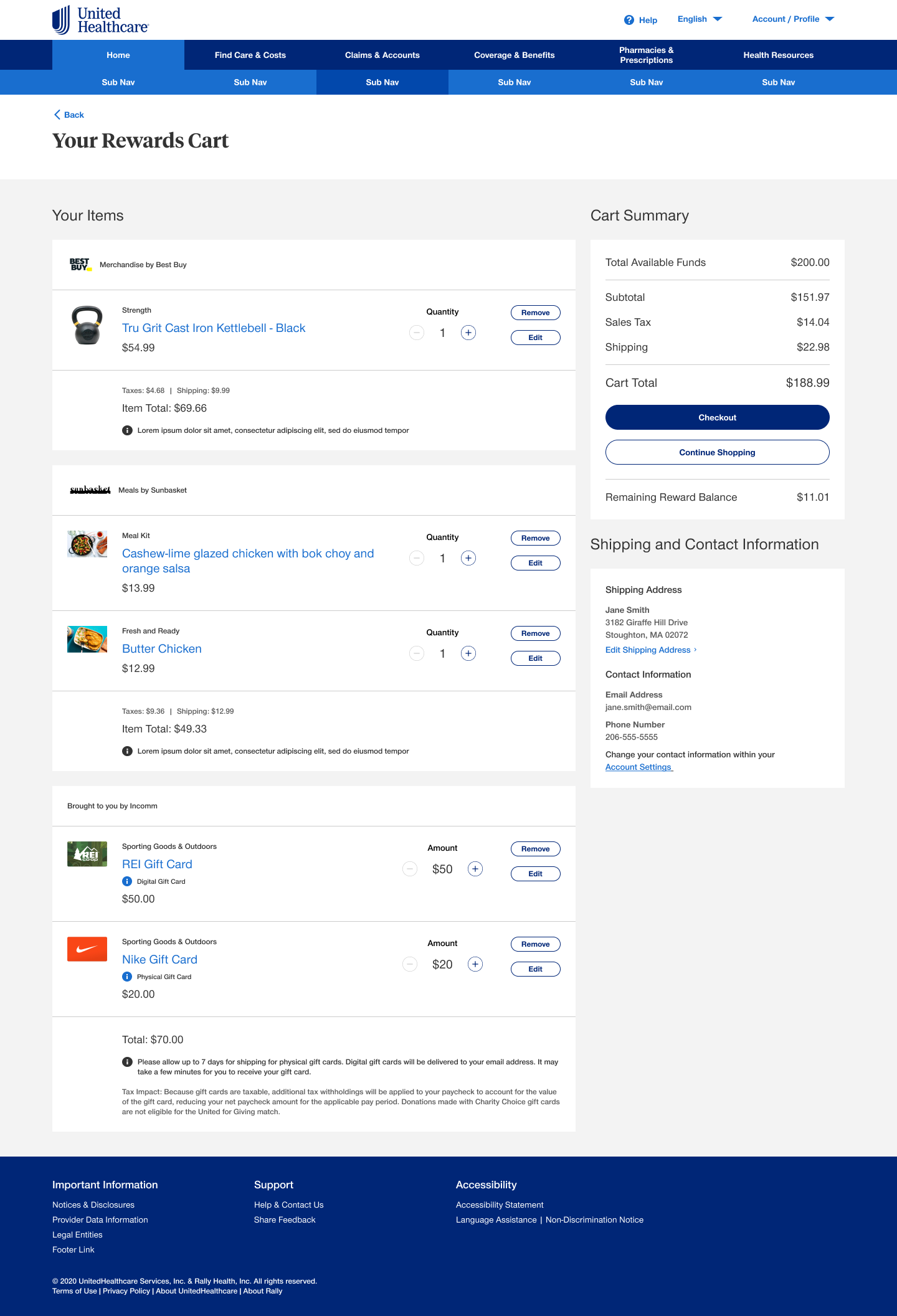Open the REI Gift Card link

157,864
